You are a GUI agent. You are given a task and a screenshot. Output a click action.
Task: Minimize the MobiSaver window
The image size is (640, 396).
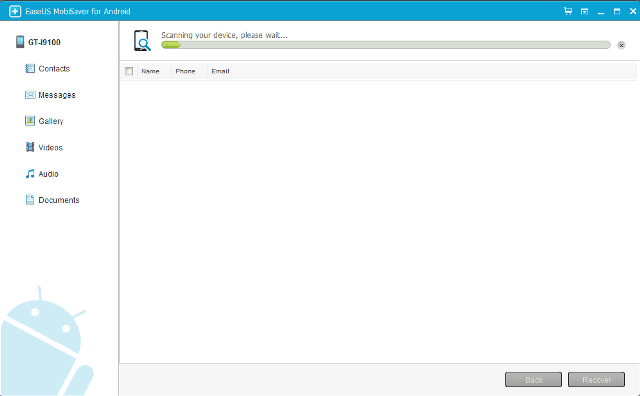click(x=601, y=12)
